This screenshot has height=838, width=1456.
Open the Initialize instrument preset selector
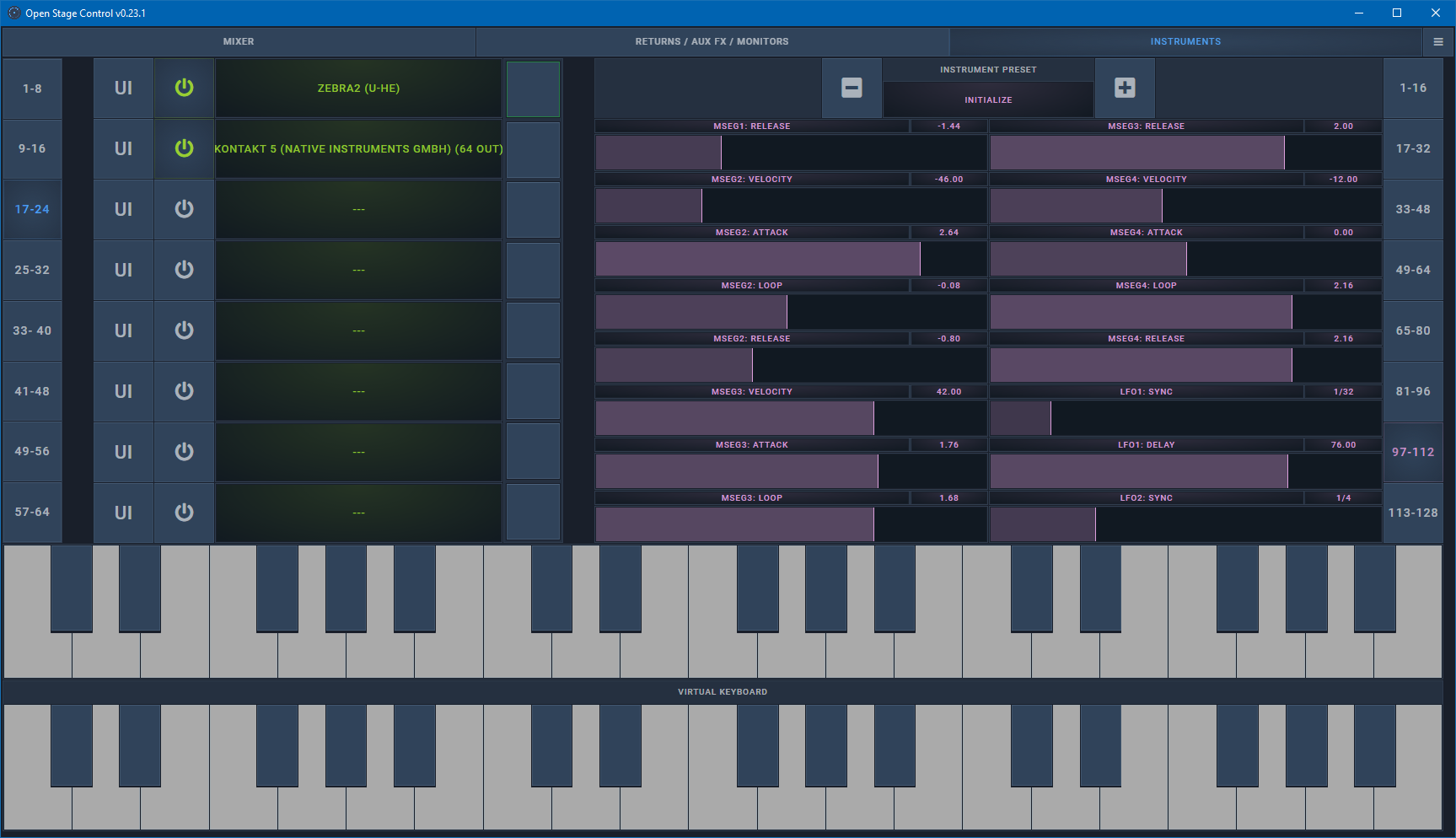[x=988, y=99]
